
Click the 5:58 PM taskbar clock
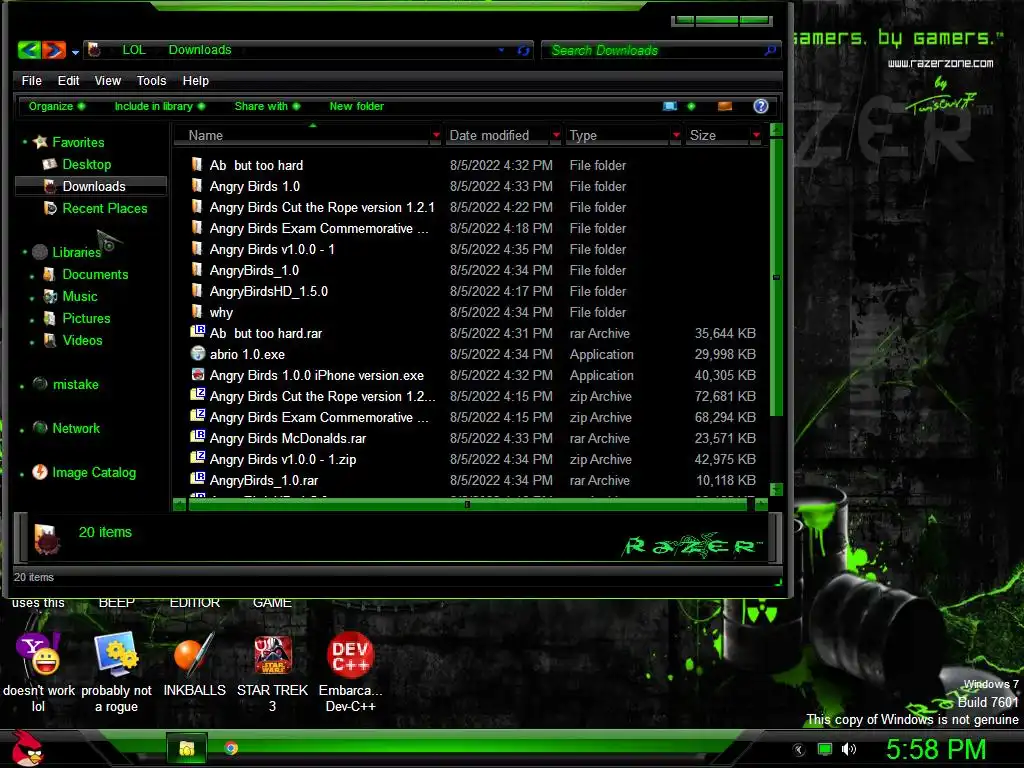(x=936, y=749)
